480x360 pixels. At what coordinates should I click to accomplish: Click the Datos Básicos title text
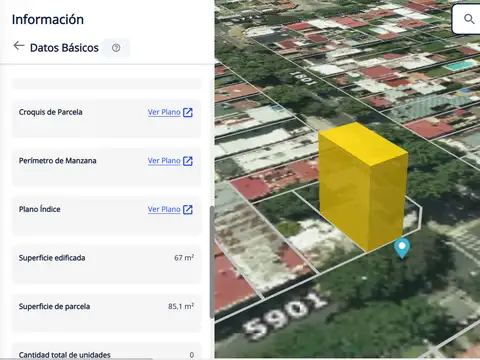pos(64,48)
